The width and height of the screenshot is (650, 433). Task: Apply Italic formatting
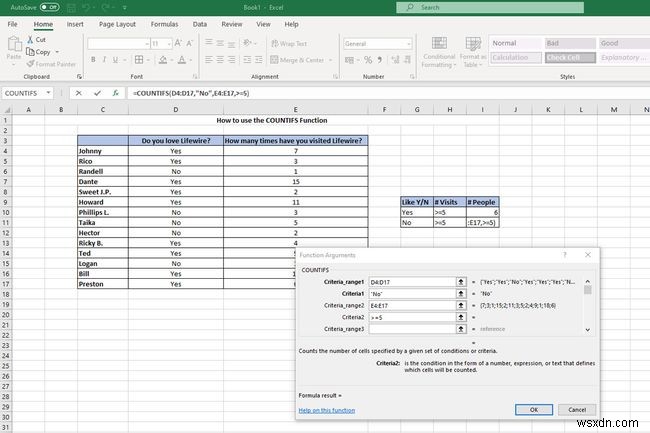(x=104, y=60)
